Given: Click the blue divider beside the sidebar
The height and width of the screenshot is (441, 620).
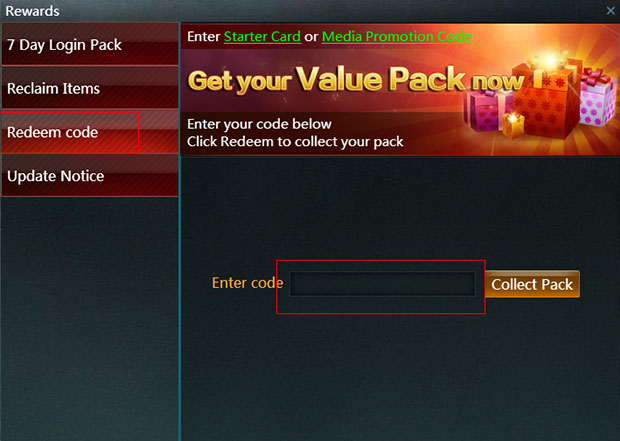Looking at the screenshot, I should click(x=180, y=297).
